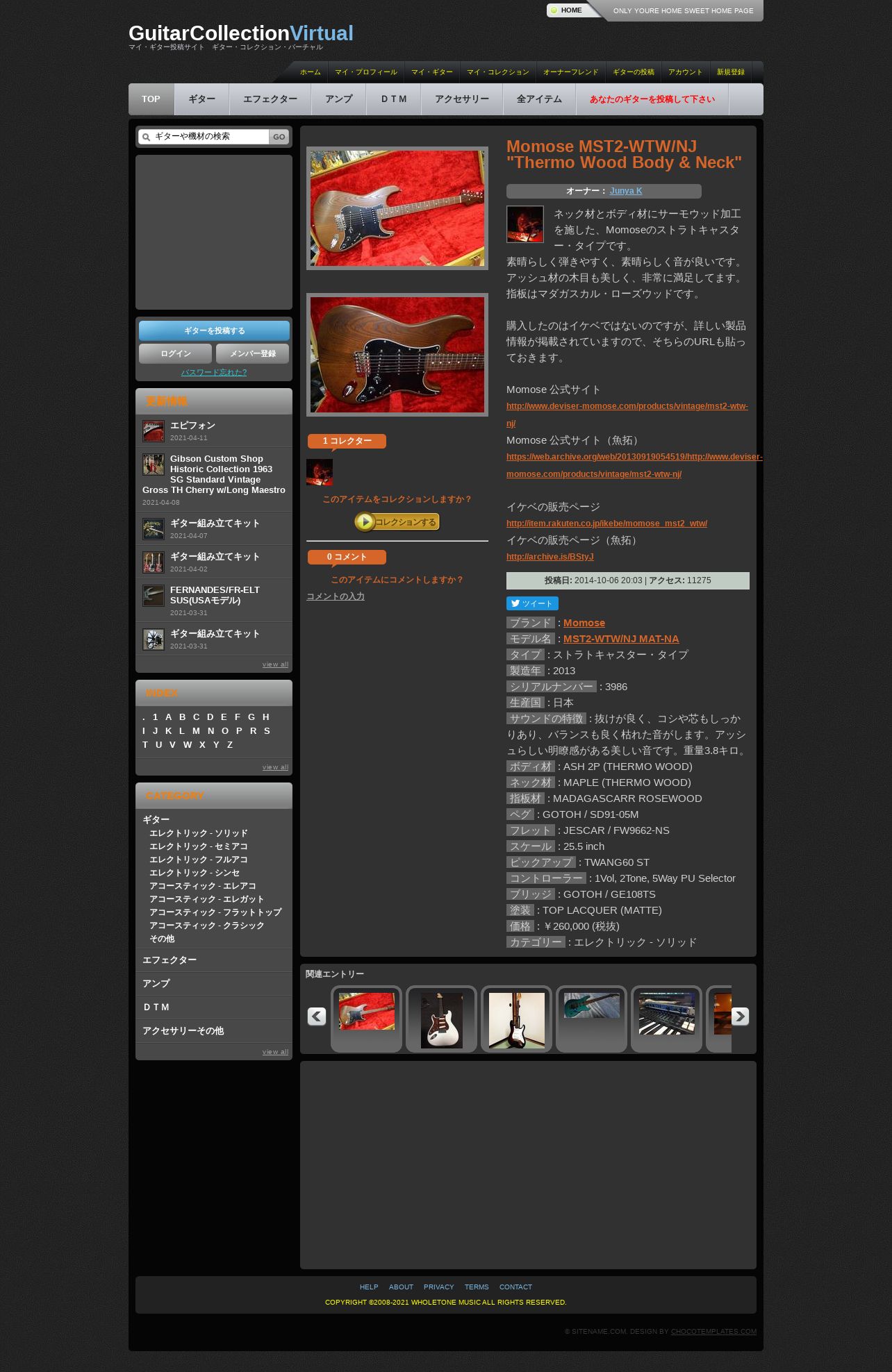The width and height of the screenshot is (892, 1372).
Task: Open related entry with sunburst guitar on stand
Action: (517, 1020)
